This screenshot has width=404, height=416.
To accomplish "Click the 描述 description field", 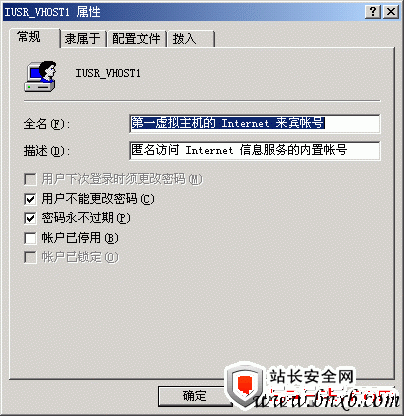I will [x=255, y=150].
